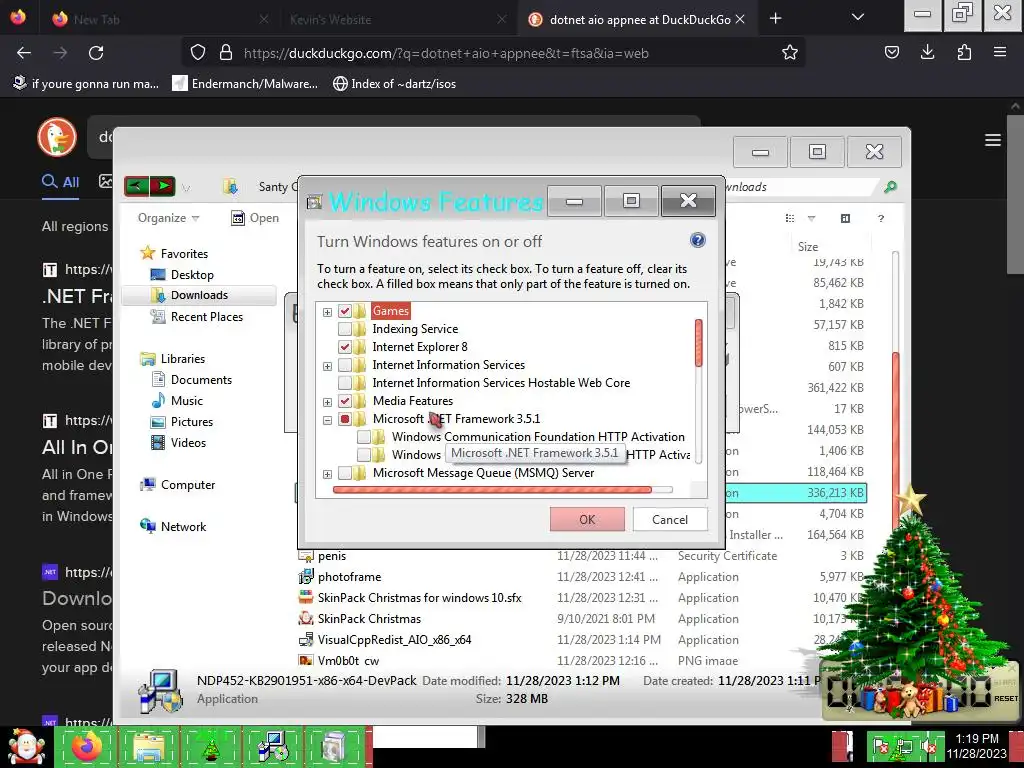Expand Microsoft Message Queue Server node
The image size is (1024, 768).
[x=327, y=474]
